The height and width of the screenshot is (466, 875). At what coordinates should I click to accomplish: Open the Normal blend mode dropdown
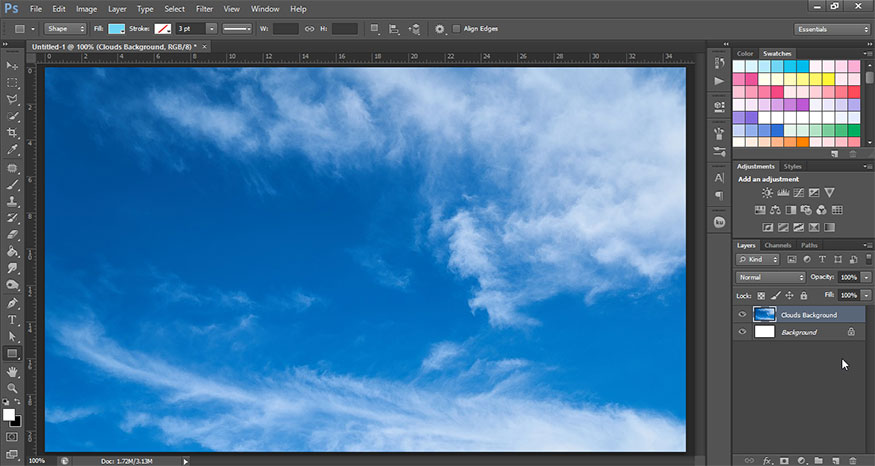click(770, 277)
